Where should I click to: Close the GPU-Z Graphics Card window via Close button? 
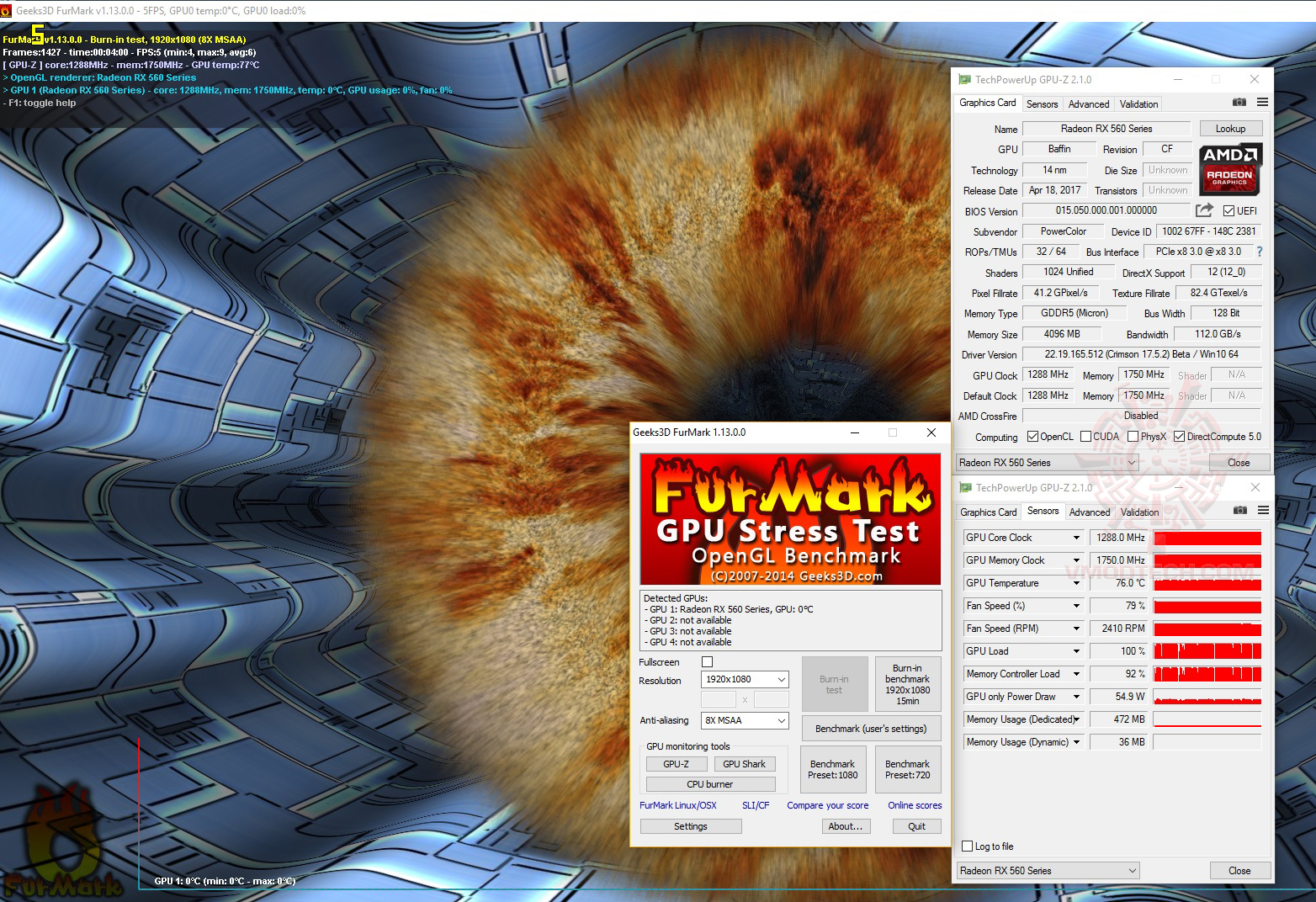(1239, 463)
